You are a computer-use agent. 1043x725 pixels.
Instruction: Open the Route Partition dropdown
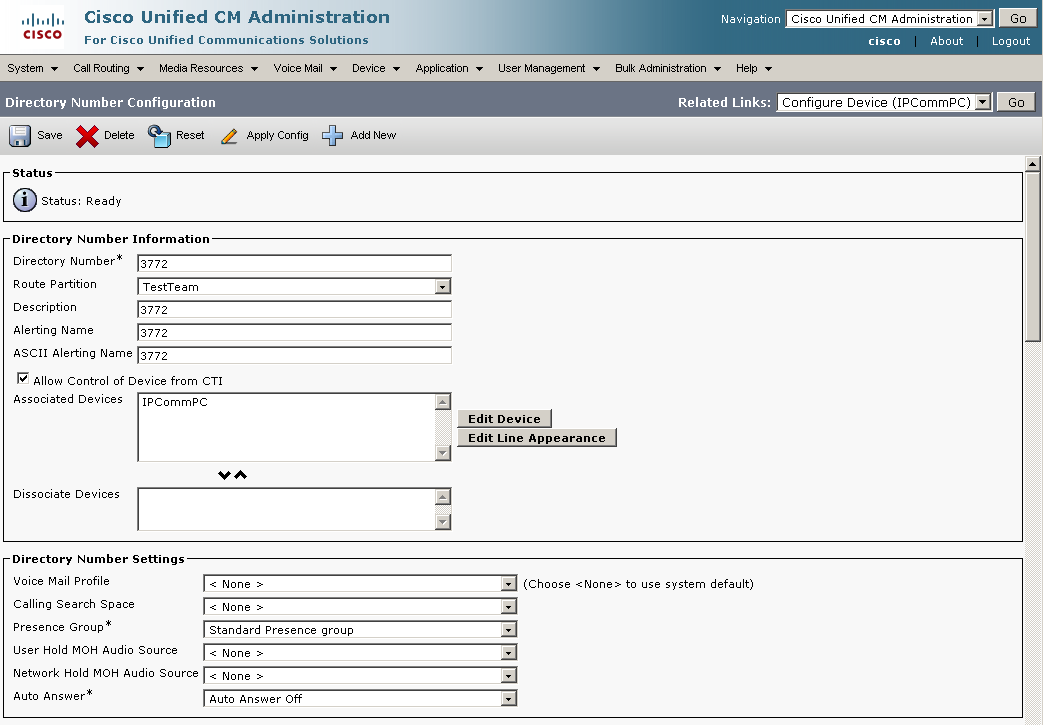click(442, 287)
